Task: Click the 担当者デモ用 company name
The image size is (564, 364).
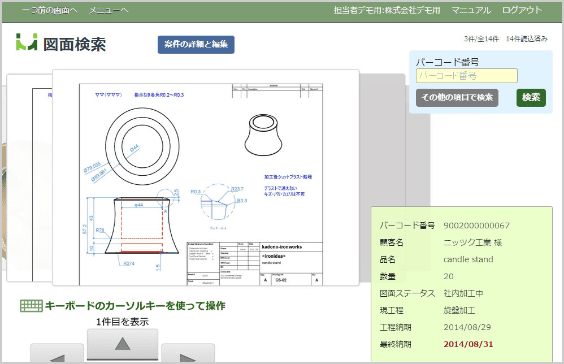Action: pyautogui.click(x=387, y=10)
